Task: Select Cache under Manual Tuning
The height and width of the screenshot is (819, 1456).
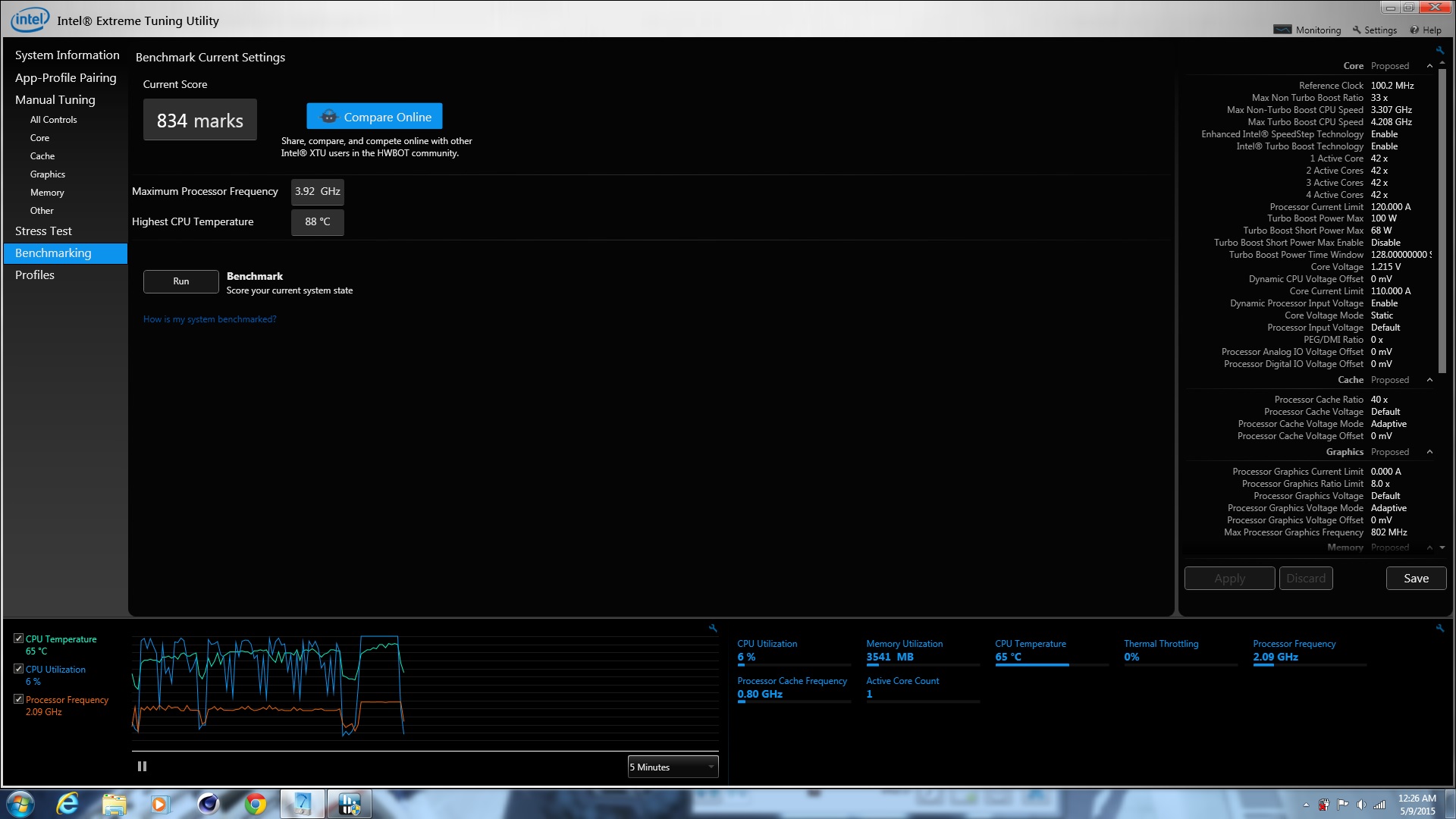Action: (x=42, y=156)
